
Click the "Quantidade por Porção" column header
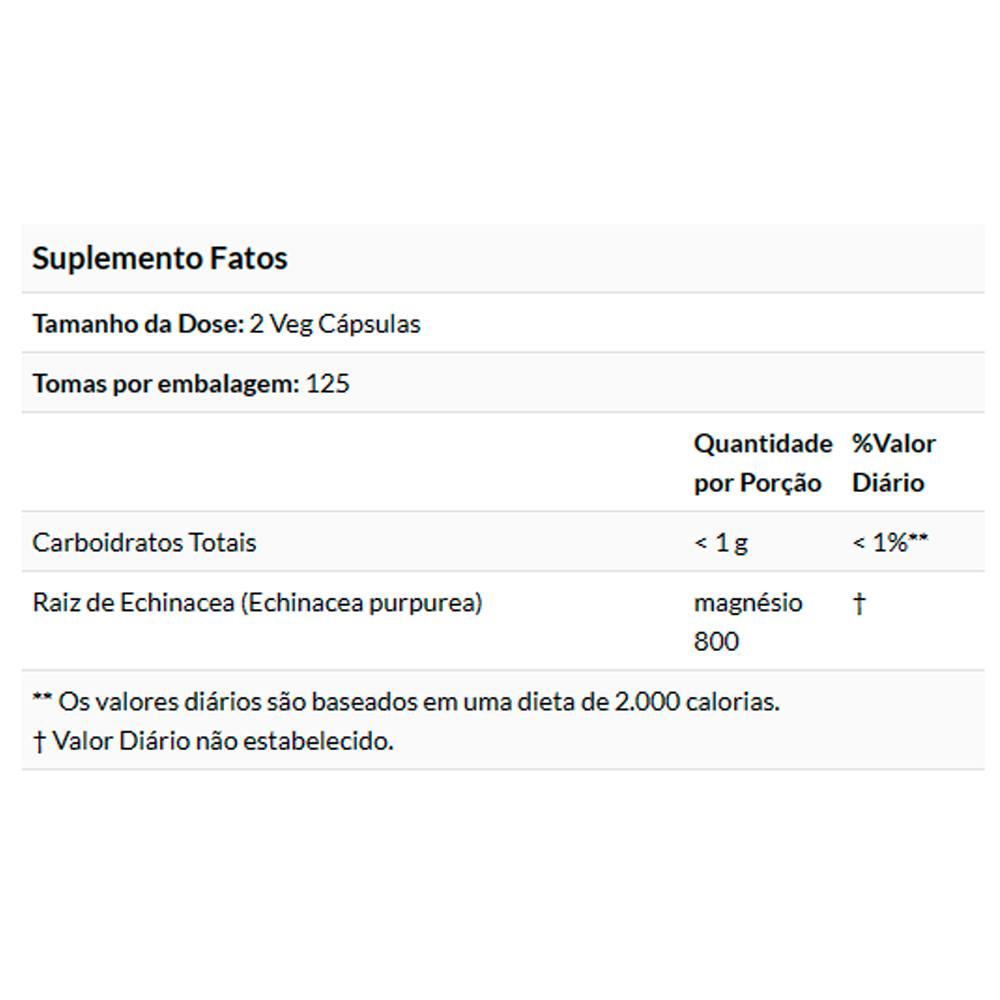point(762,463)
